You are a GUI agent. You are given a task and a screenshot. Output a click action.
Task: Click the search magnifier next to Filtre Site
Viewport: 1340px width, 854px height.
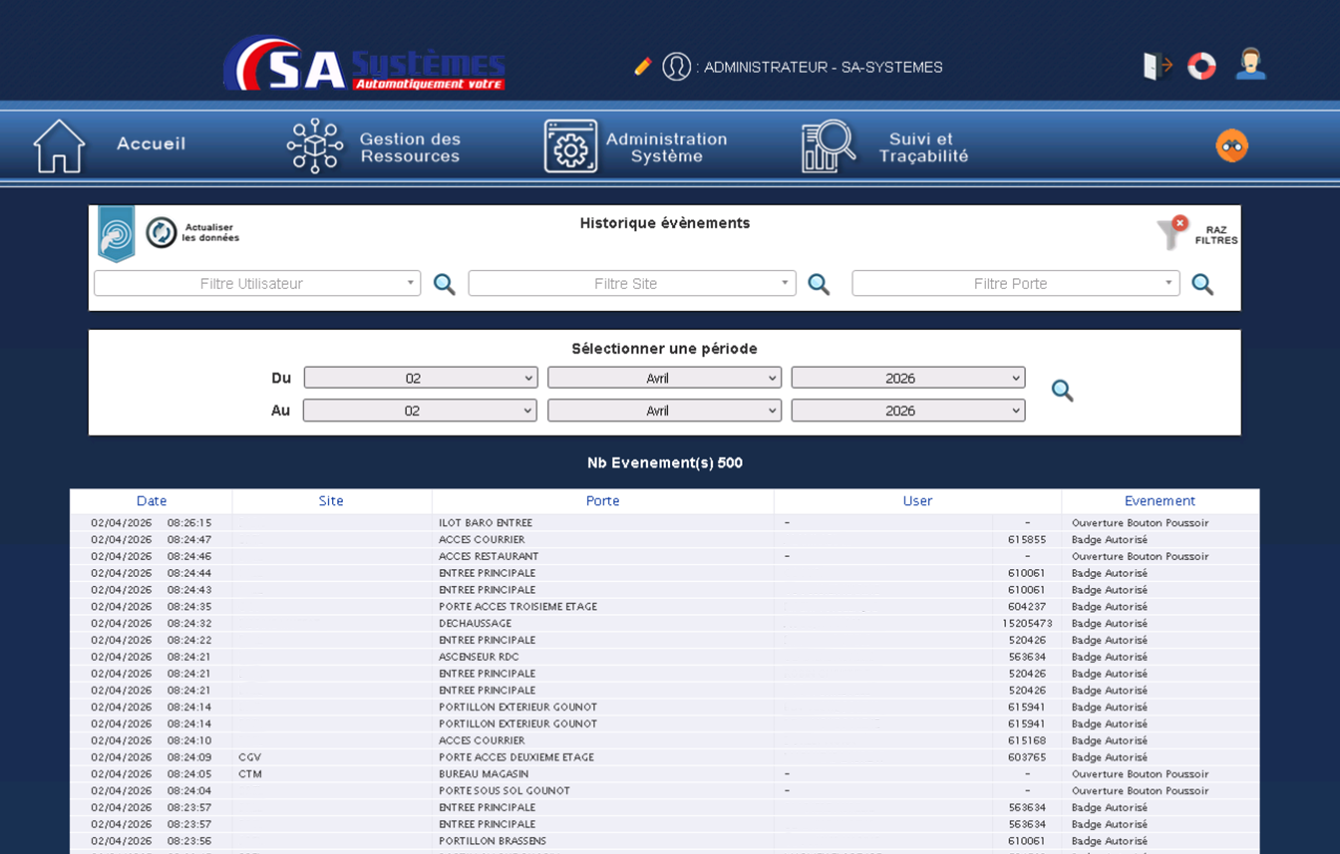coord(818,284)
